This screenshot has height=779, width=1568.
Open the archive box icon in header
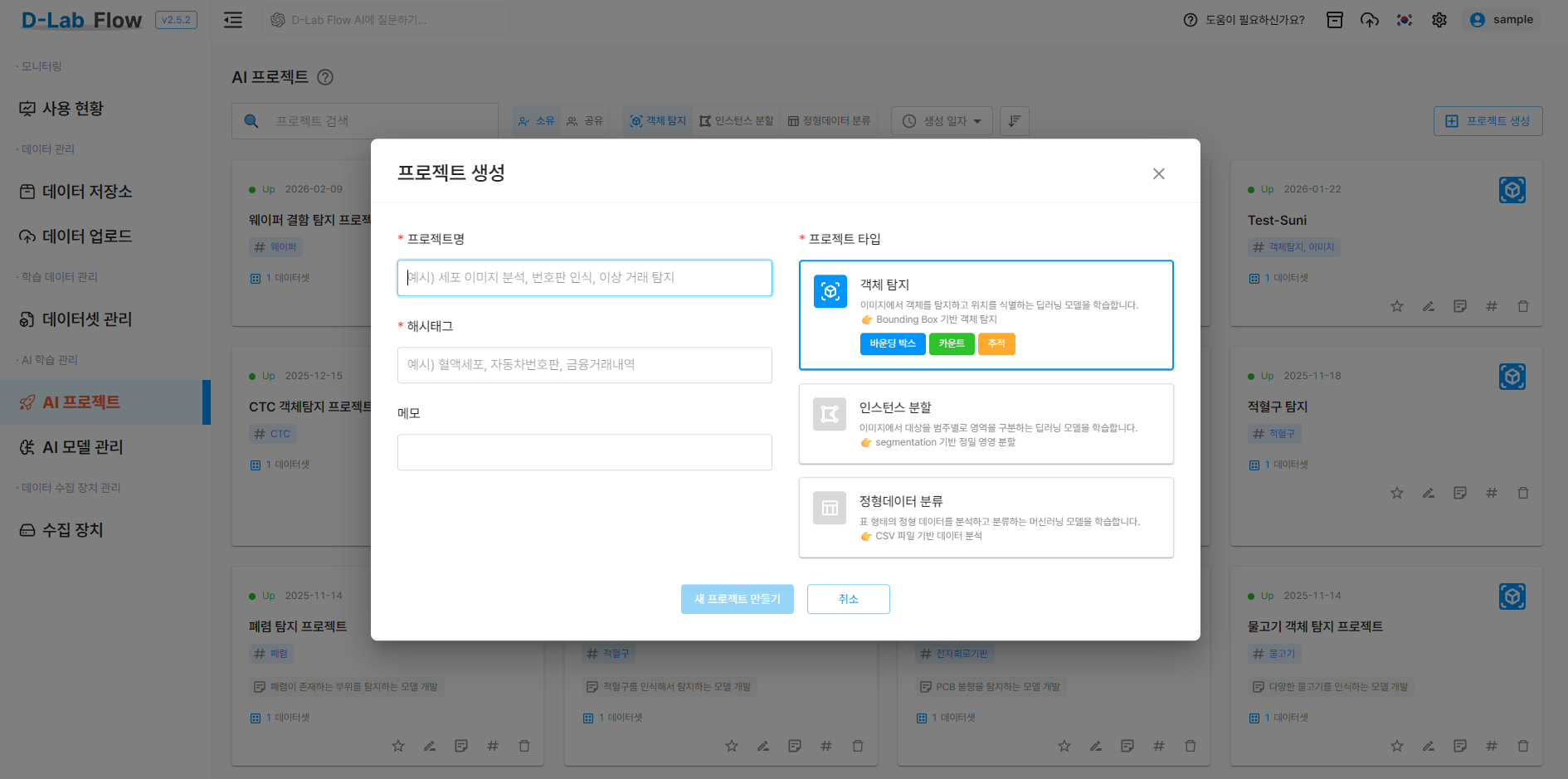click(1335, 20)
